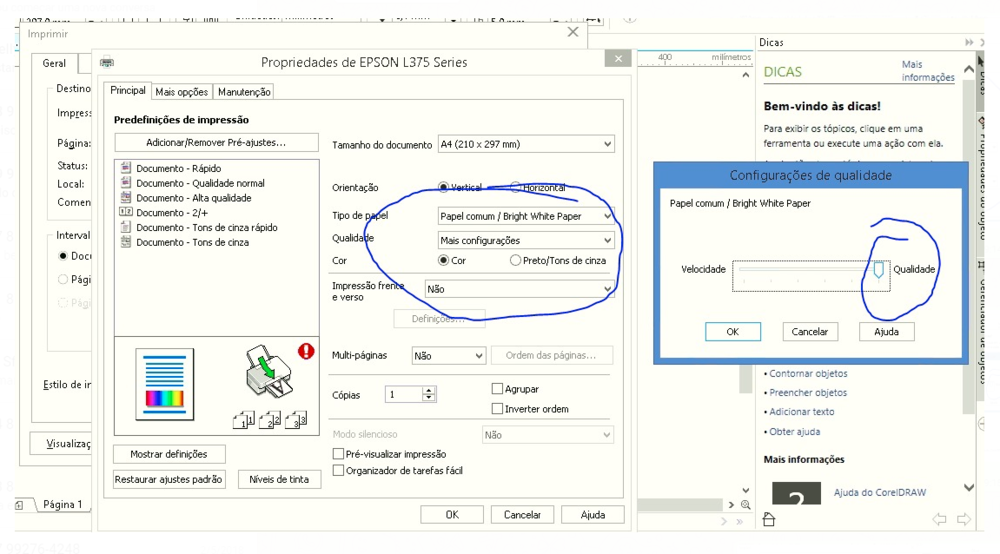Click Ajuda in Configurações de qualidade dialog
Screen dimensions: 1000x554
pos(886,332)
